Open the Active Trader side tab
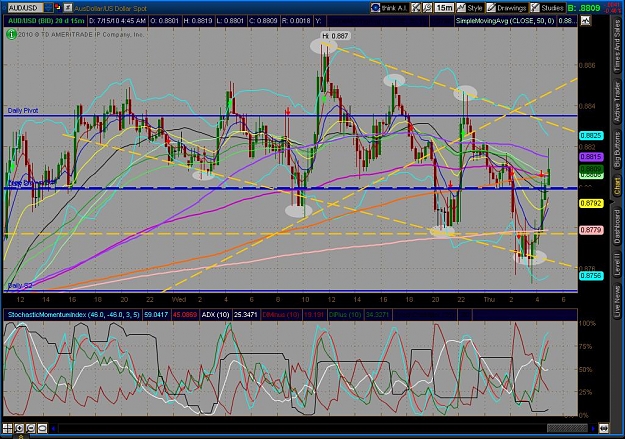Screen dimensions: 625x439 pyautogui.click(x=617, y=103)
